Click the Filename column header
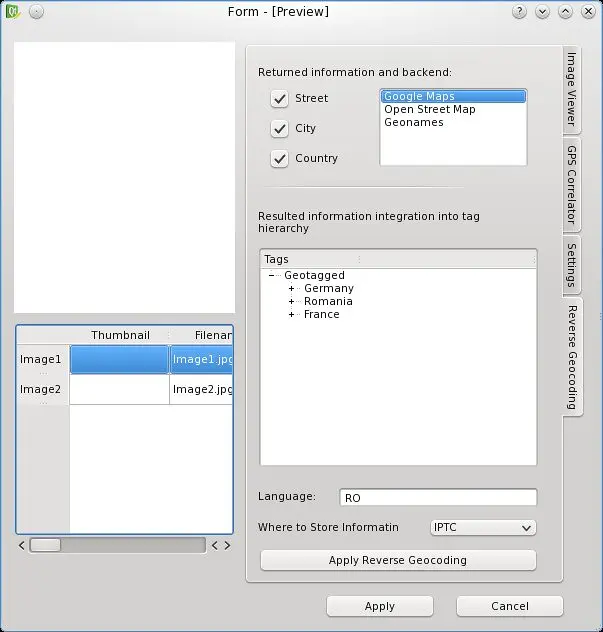The image size is (603, 632). (201, 335)
